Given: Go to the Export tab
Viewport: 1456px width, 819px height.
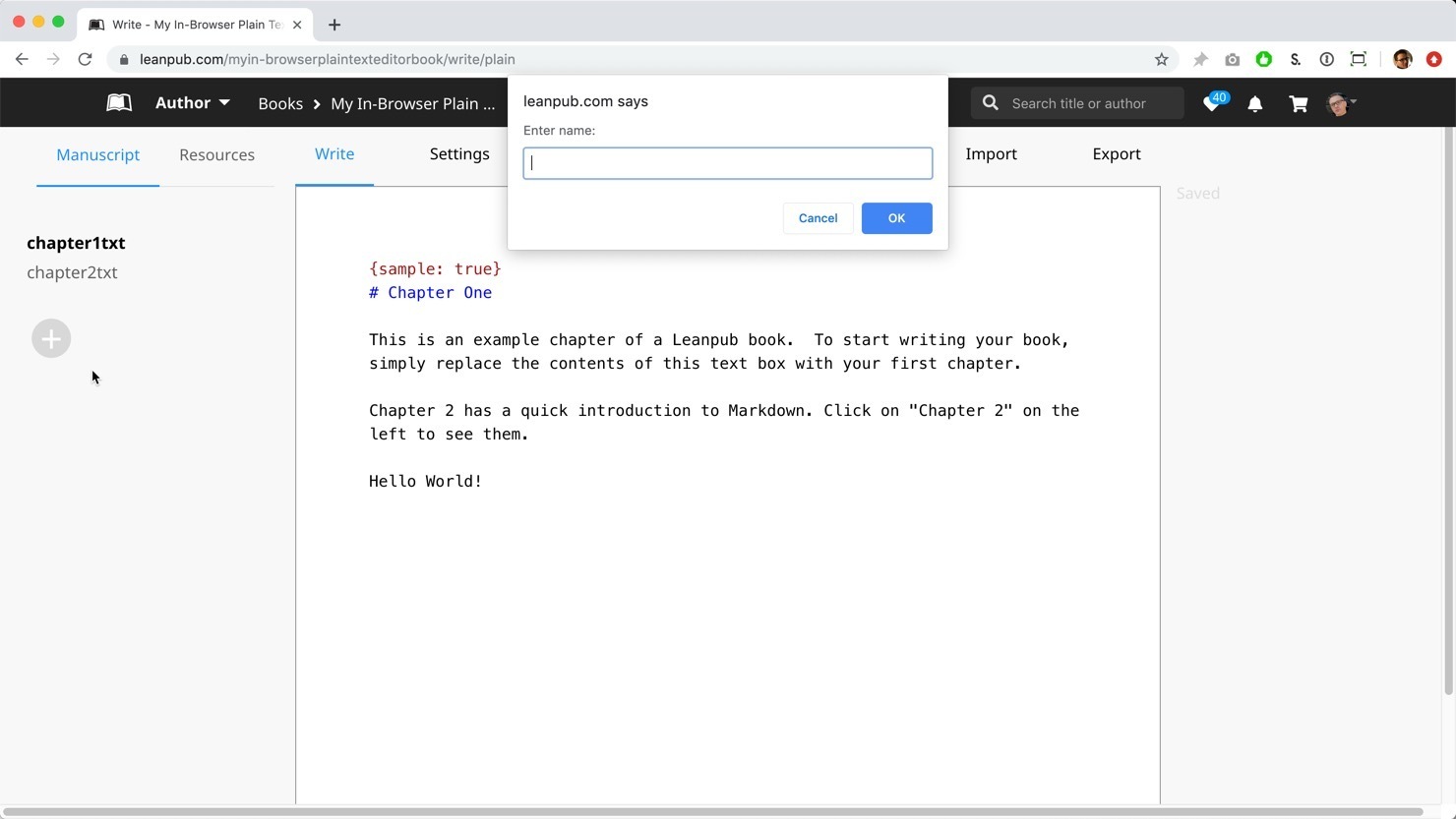Looking at the screenshot, I should tap(1116, 154).
